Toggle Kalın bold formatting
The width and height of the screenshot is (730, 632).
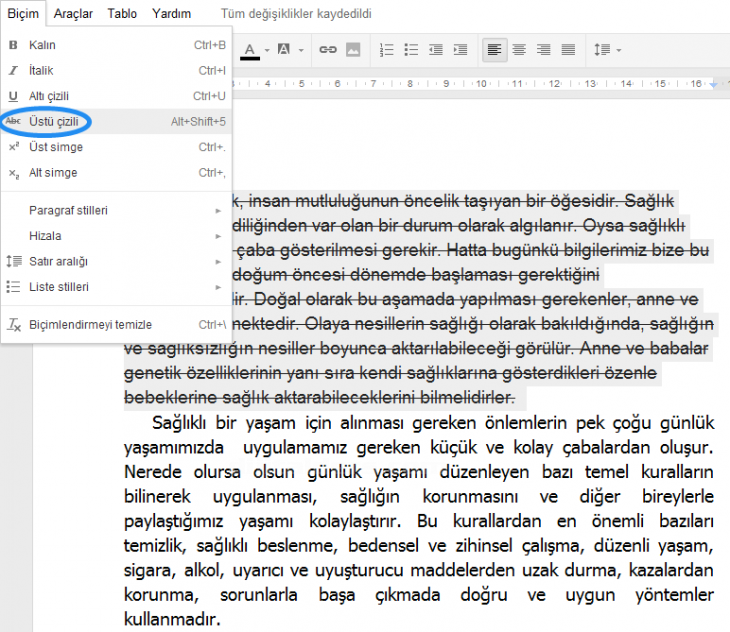(x=42, y=45)
